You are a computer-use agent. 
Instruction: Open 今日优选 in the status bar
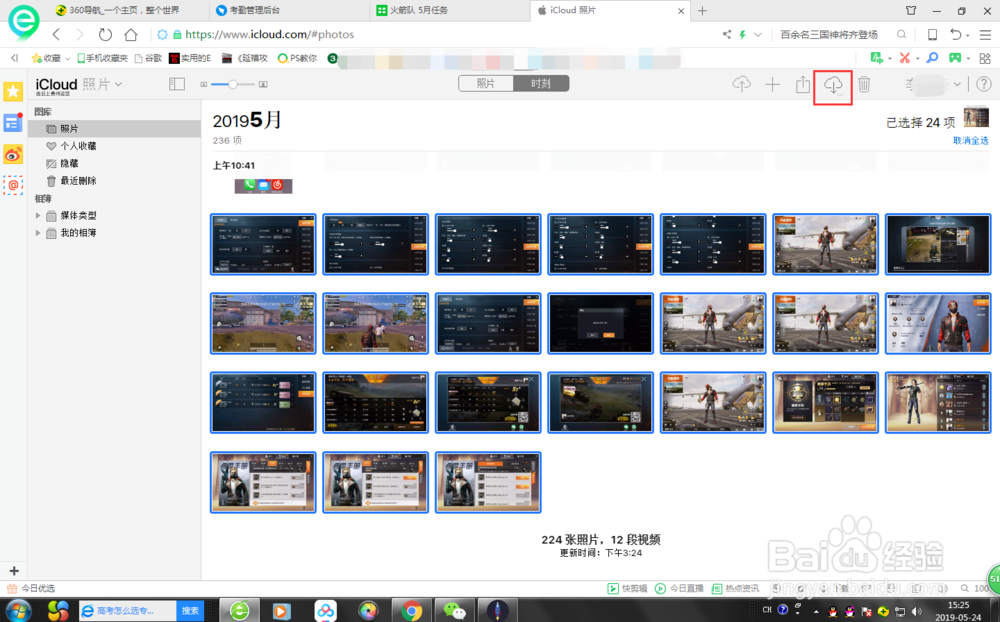coord(31,588)
